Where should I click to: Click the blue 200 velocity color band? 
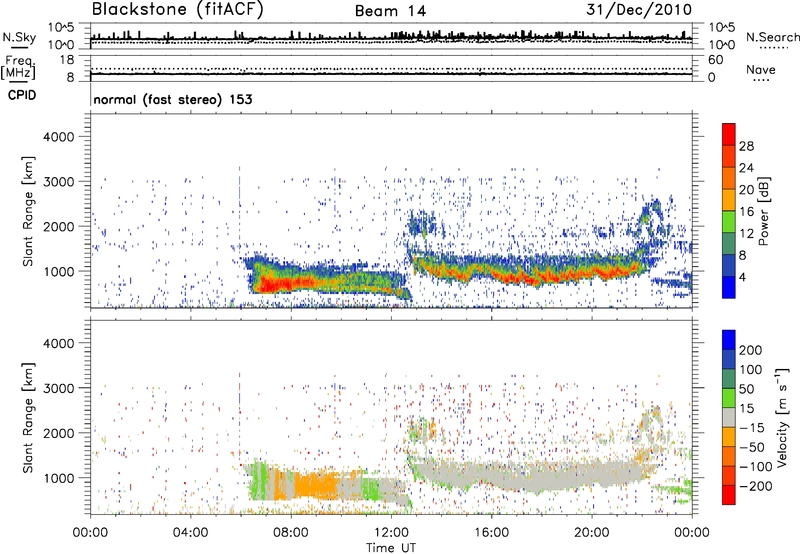click(x=729, y=340)
